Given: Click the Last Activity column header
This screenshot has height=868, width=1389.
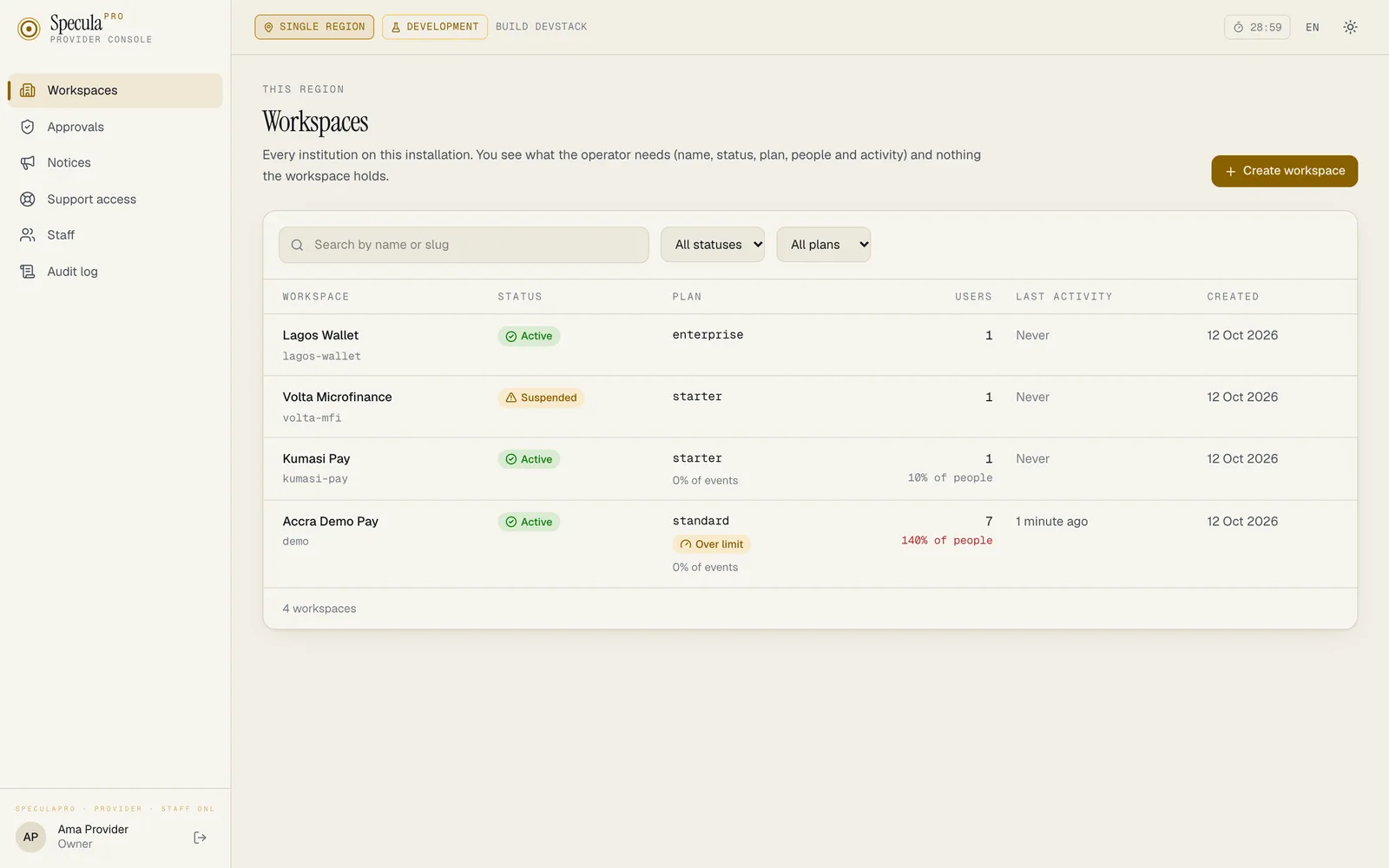Looking at the screenshot, I should point(1063,297).
